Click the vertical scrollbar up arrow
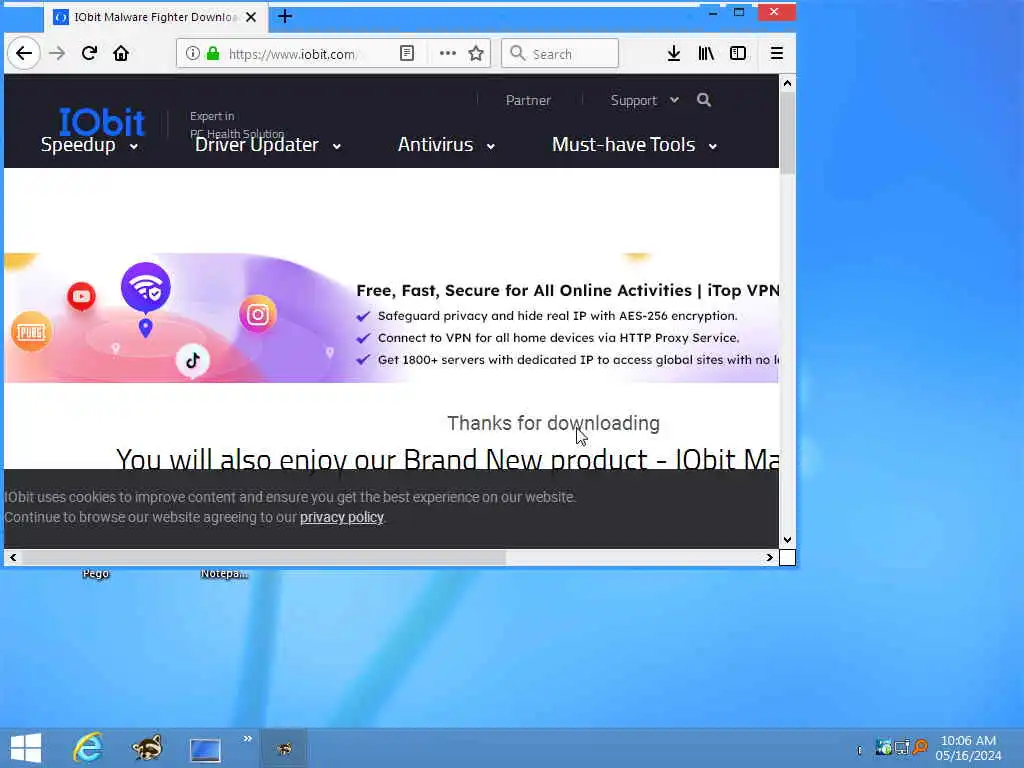 pyautogui.click(x=788, y=83)
